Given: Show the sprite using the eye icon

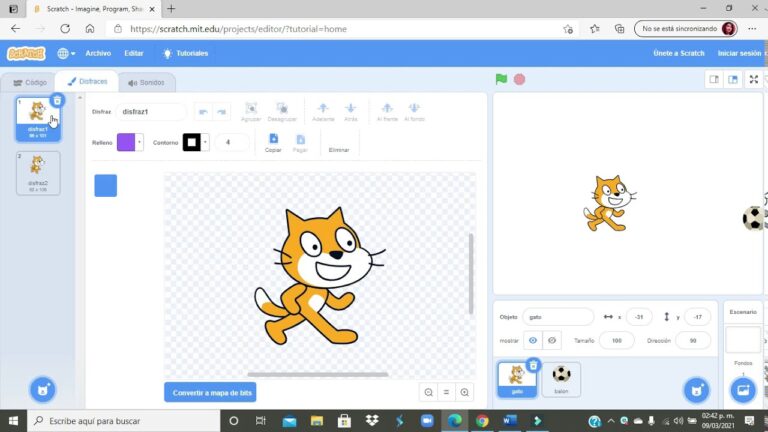Looking at the screenshot, I should coord(533,340).
